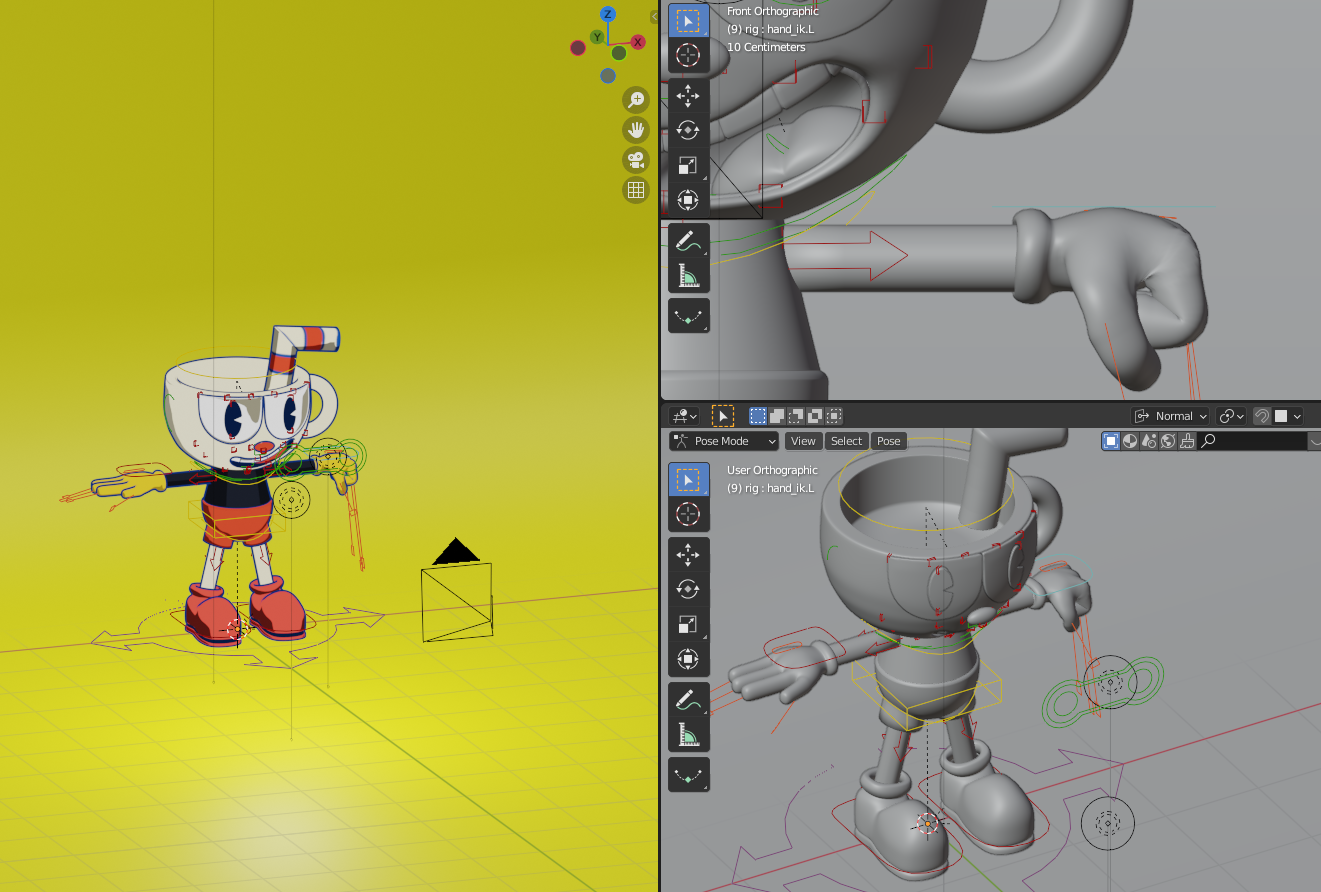The height and width of the screenshot is (892, 1321).
Task: Select Cursor tool in Front Orthographic toolbar
Action: pos(688,55)
